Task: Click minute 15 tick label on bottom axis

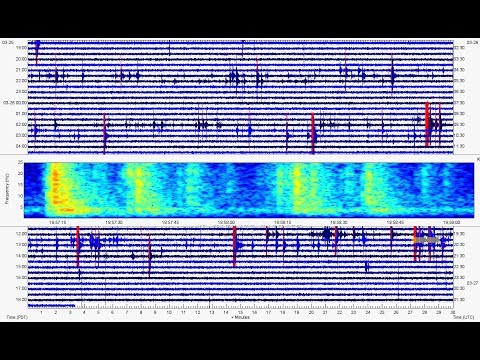Action: pyautogui.click(x=240, y=313)
